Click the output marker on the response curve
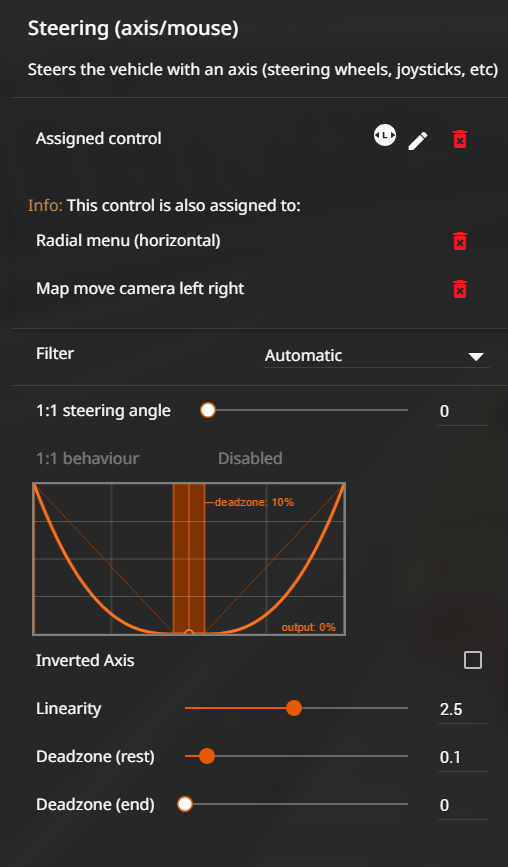This screenshot has width=508, height=867. point(189,633)
